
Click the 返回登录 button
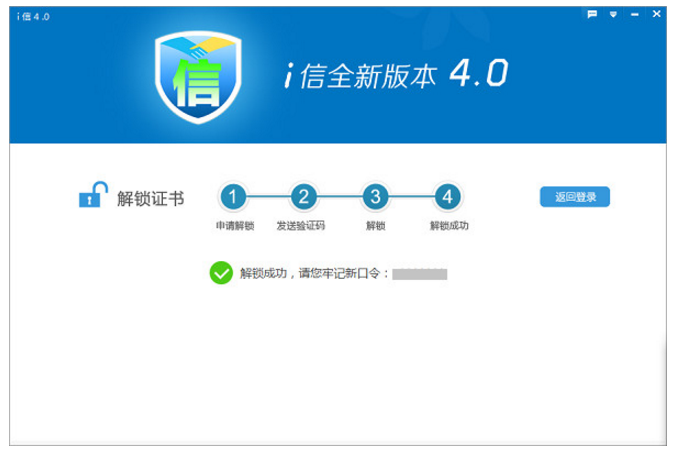[x=574, y=197]
